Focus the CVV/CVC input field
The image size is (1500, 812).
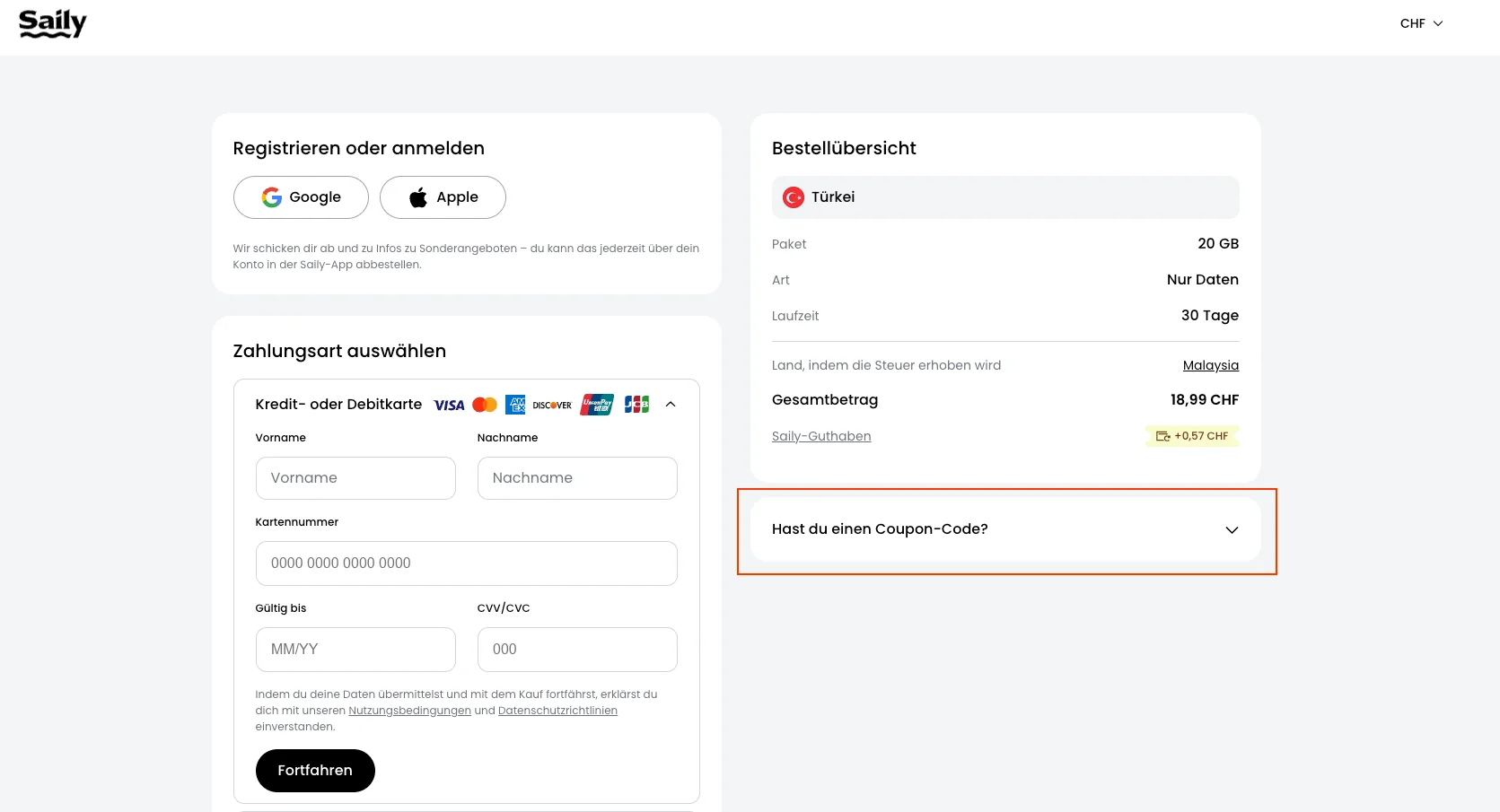[577, 650]
